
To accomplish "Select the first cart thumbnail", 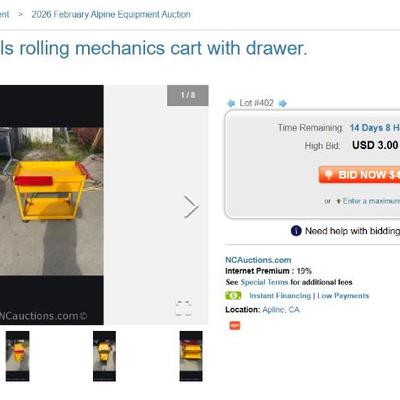I will pos(18,356).
